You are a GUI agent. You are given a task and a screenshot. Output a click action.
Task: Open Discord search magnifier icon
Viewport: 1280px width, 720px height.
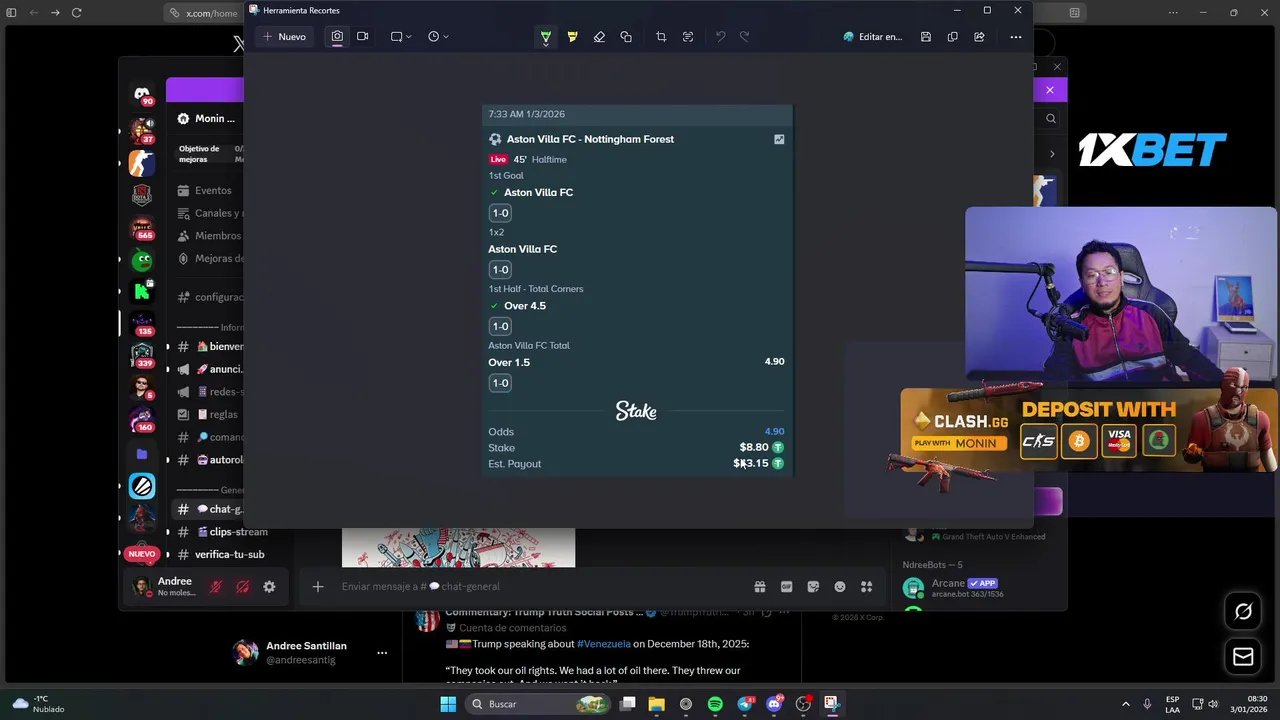pyautogui.click(x=1050, y=118)
